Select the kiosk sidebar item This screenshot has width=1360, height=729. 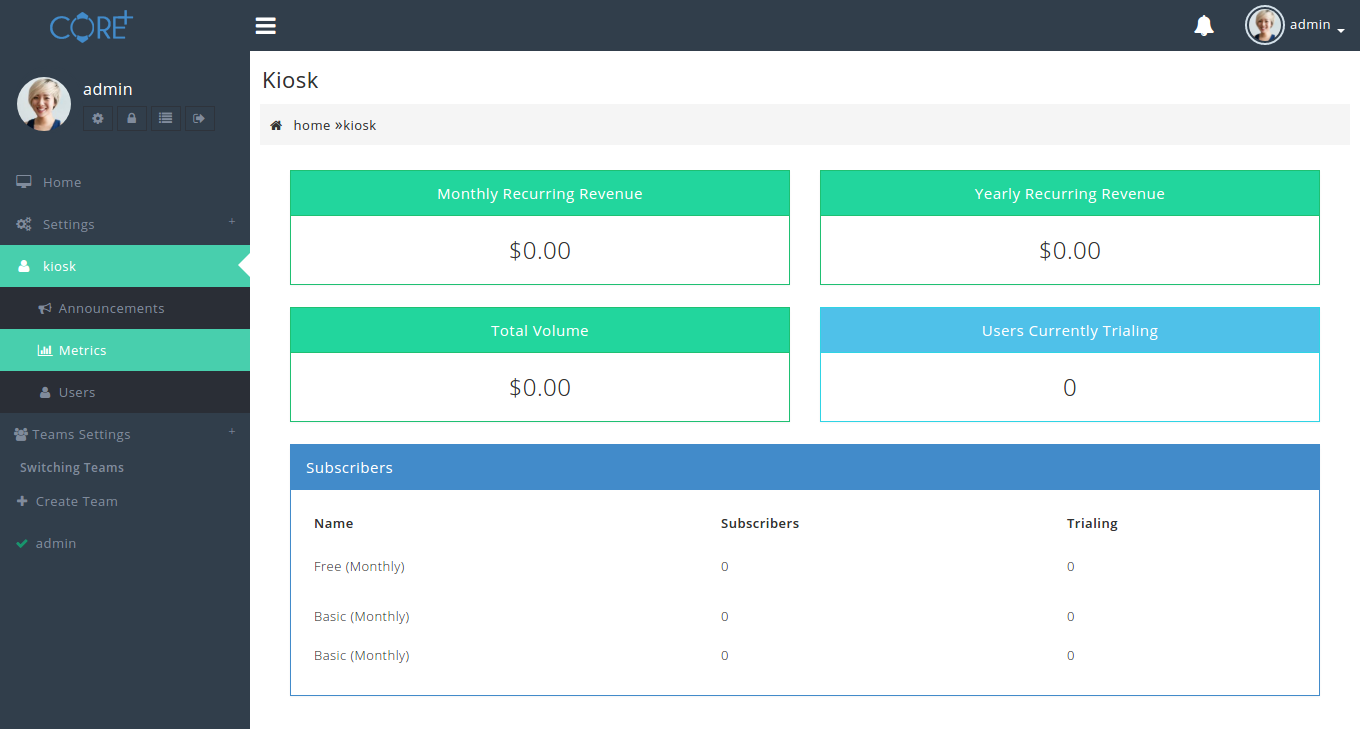125,266
